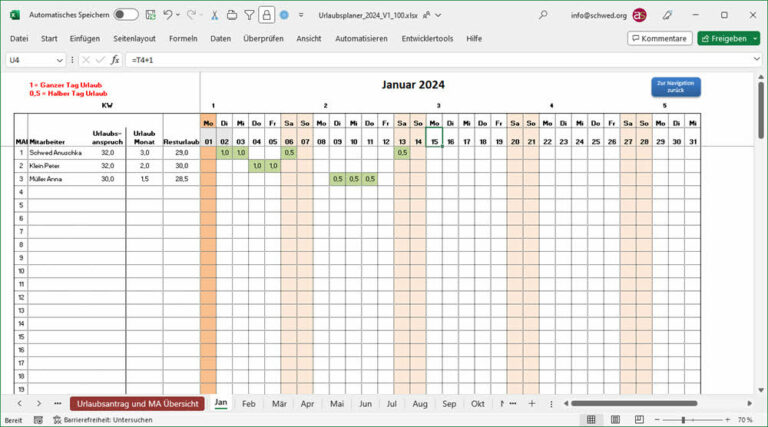This screenshot has width=768, height=427.
Task: Click the undo arrow icon
Action: tap(168, 15)
